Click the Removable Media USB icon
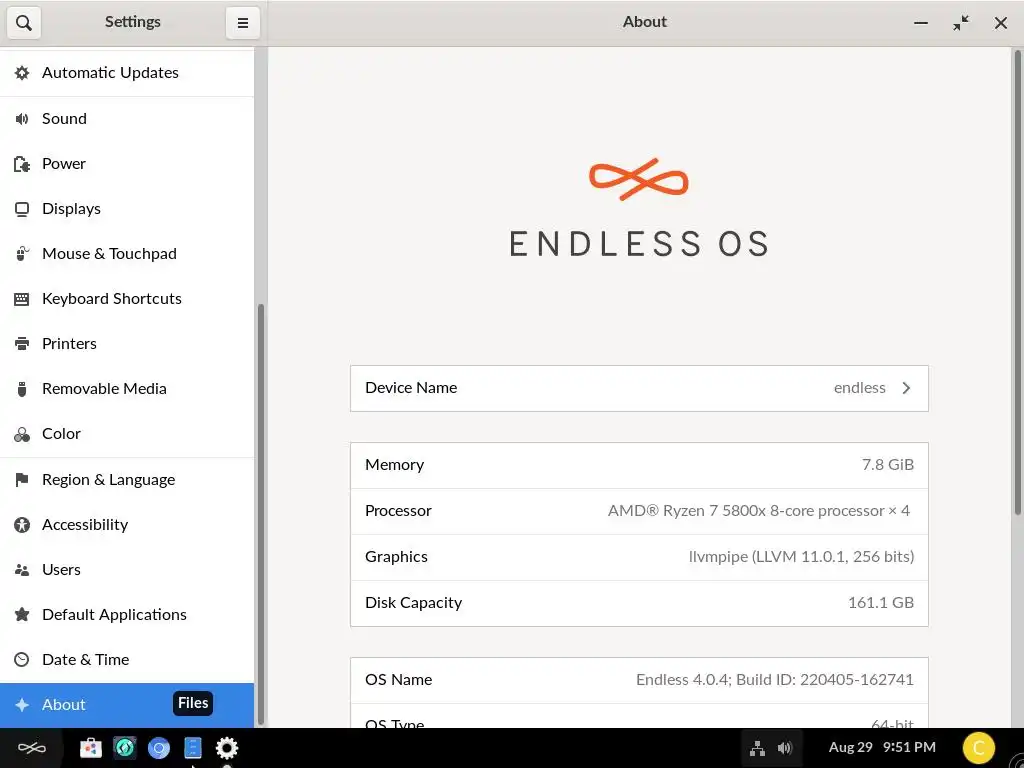 click(22, 389)
